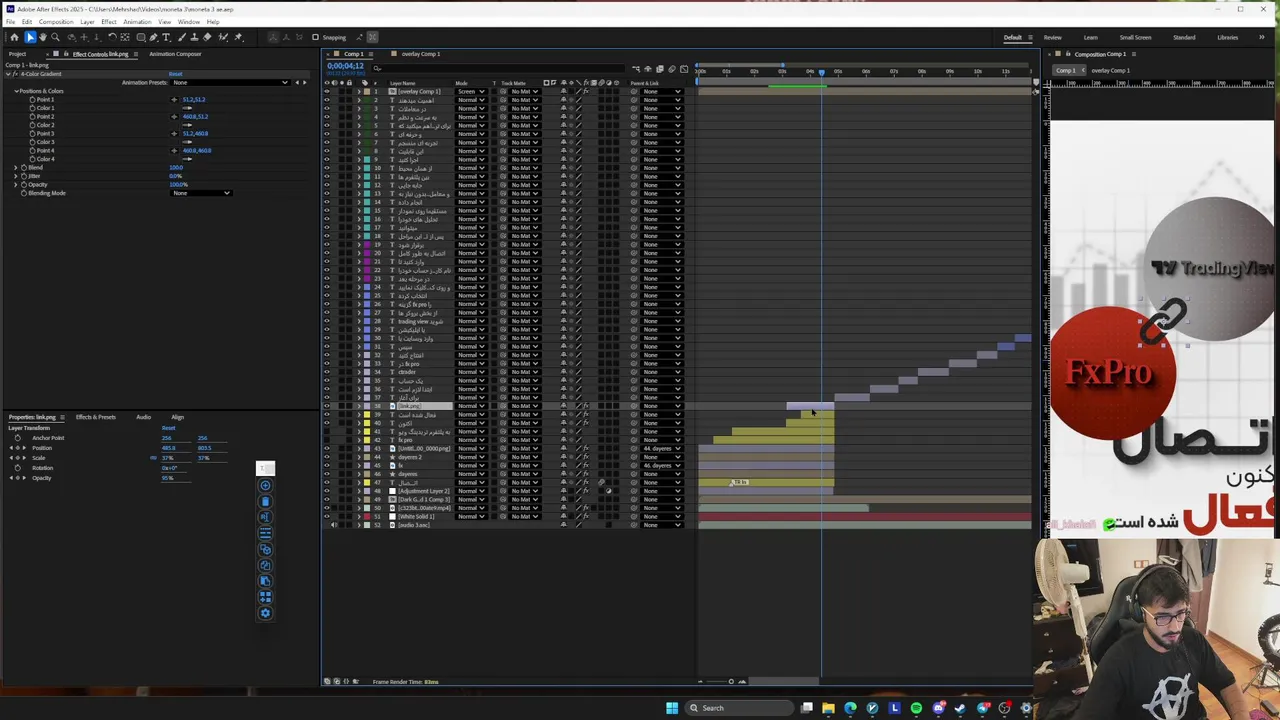The height and width of the screenshot is (720, 1280).
Task: Open the Composition menu
Action: click(x=56, y=22)
